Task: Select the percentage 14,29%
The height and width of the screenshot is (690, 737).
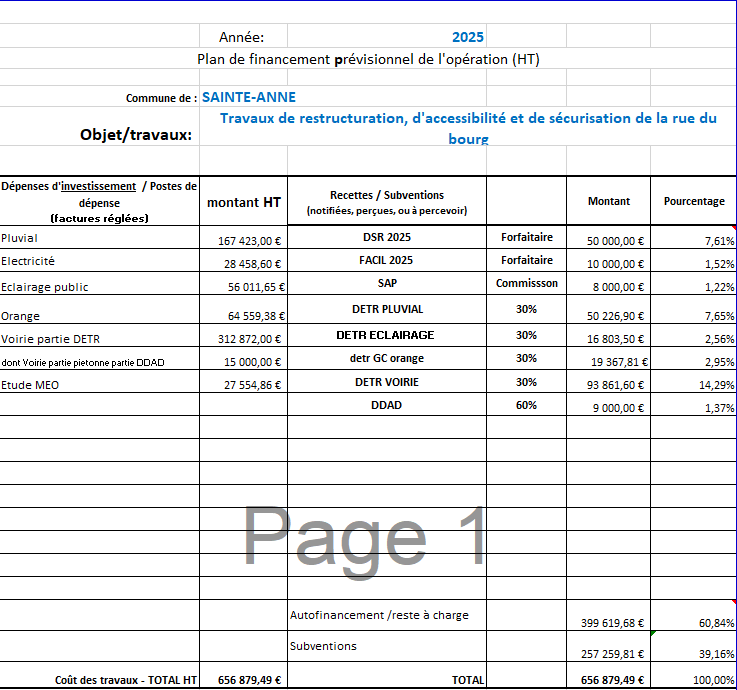Action: [716, 385]
